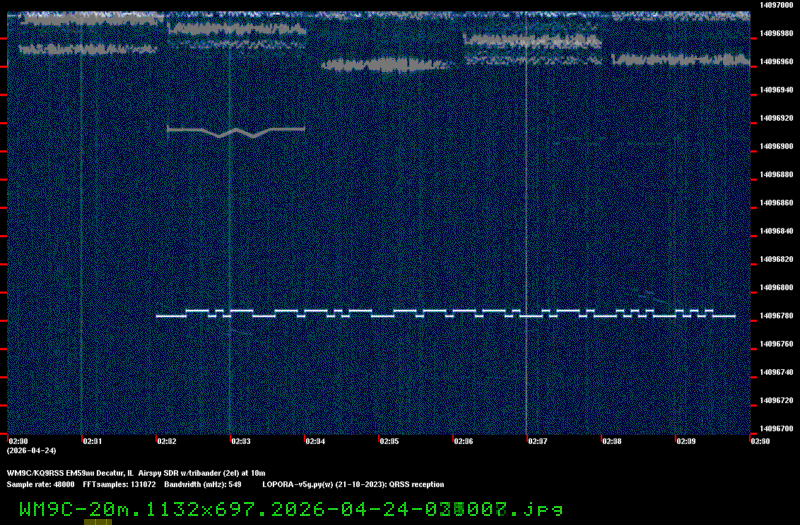Click the 14096920 frequency label
Image resolution: width=800 pixels, height=525 pixels.
[x=776, y=118]
